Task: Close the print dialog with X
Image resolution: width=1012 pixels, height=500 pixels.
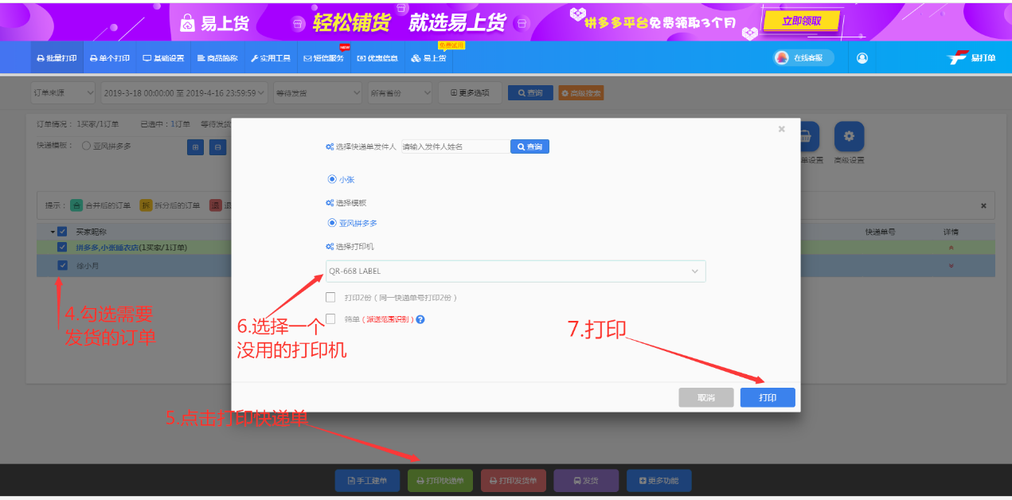Action: [x=782, y=129]
